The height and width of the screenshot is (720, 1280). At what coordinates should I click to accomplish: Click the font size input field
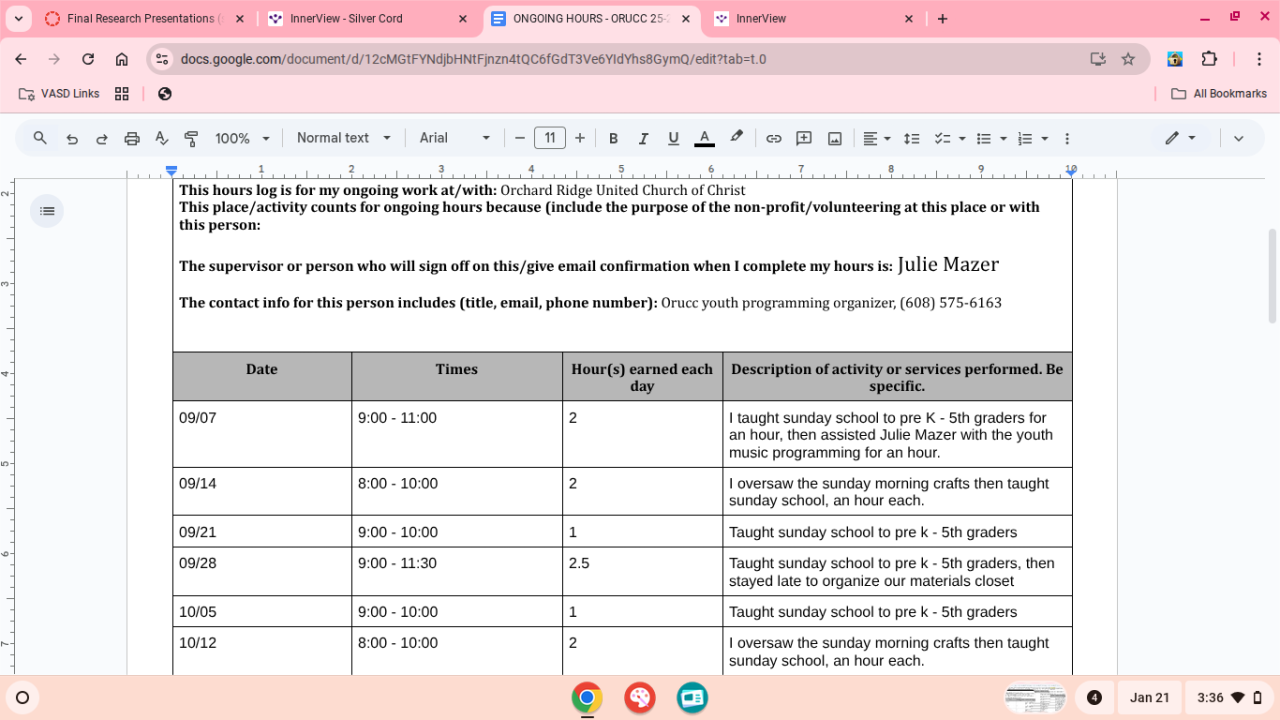coord(549,138)
